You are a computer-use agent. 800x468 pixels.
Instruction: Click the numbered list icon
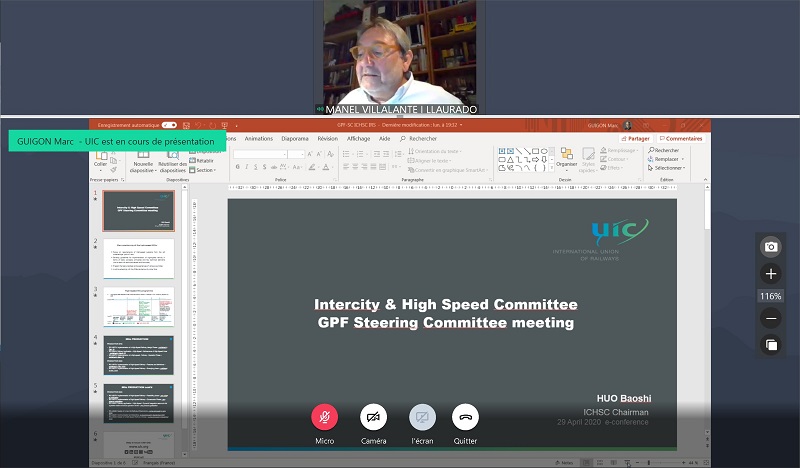click(x=361, y=154)
